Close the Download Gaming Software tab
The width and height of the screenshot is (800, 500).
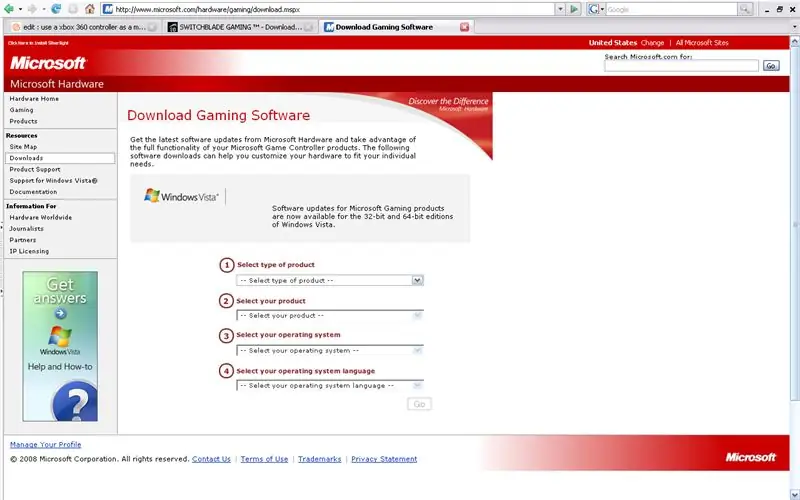[x=464, y=27]
